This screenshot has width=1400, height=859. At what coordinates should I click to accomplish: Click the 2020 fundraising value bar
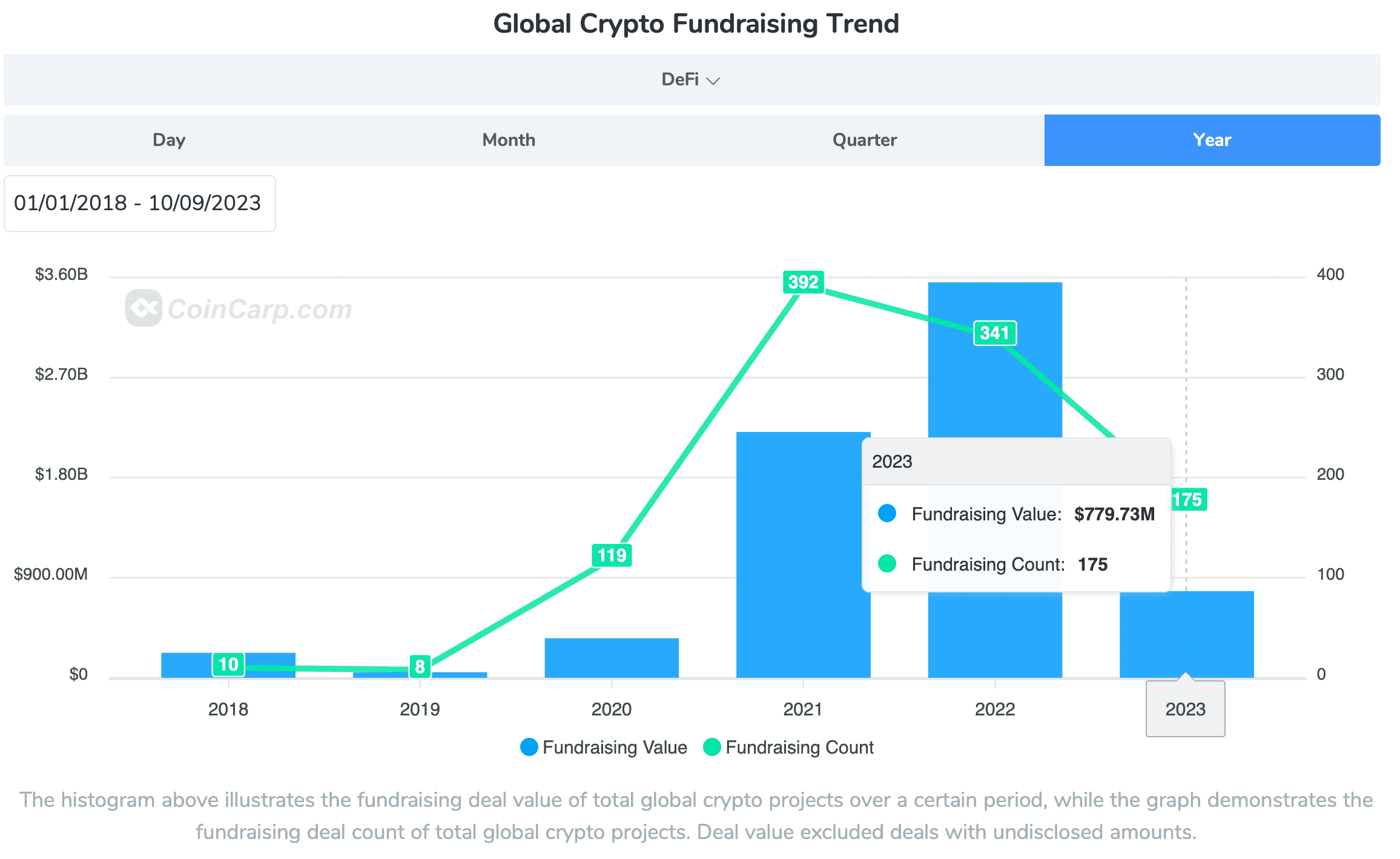click(612, 658)
